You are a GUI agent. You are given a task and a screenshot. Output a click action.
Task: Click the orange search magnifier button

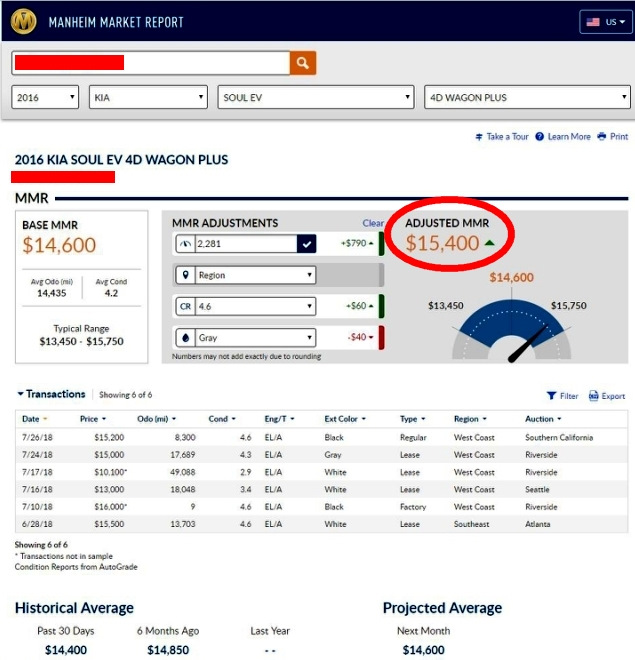click(303, 63)
